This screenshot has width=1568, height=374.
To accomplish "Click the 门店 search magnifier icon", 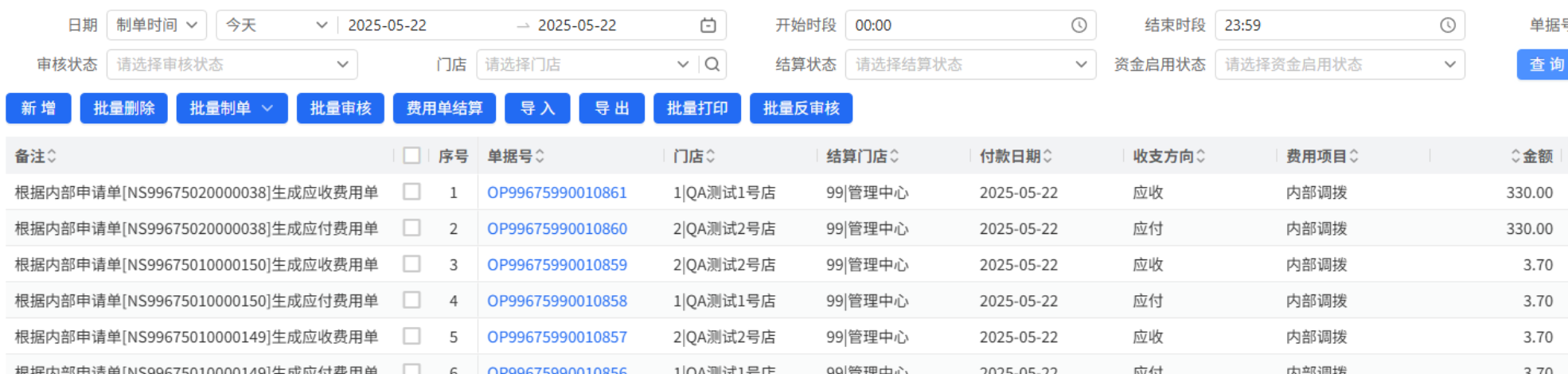I will point(712,64).
